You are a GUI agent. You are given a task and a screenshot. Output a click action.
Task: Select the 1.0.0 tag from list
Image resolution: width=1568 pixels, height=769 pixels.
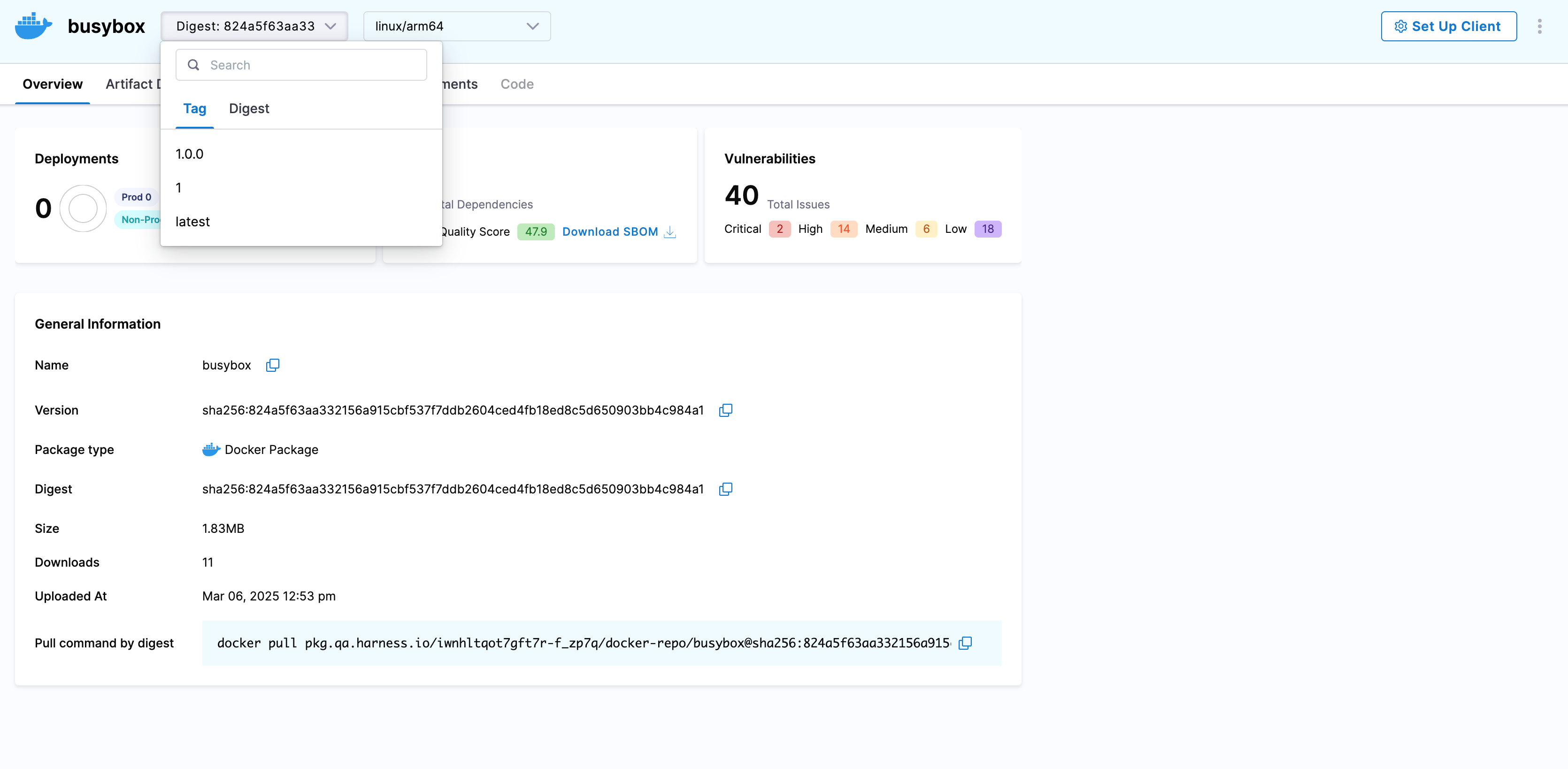(x=189, y=154)
